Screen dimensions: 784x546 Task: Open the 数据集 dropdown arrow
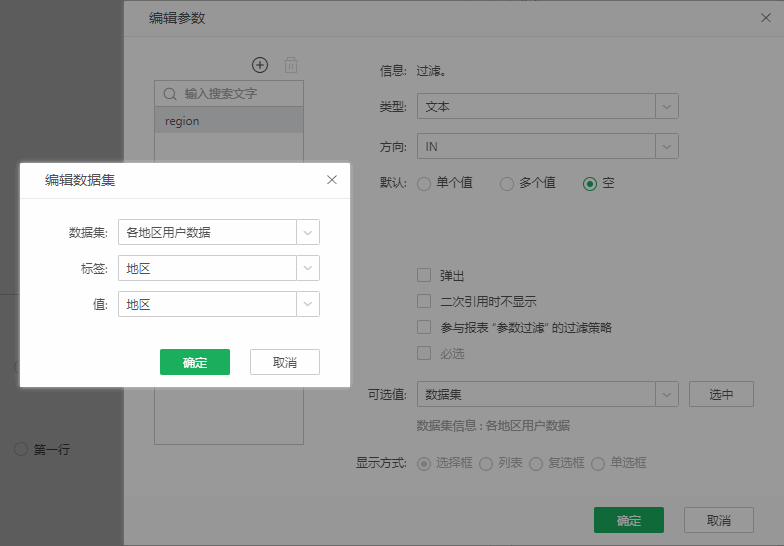308,232
